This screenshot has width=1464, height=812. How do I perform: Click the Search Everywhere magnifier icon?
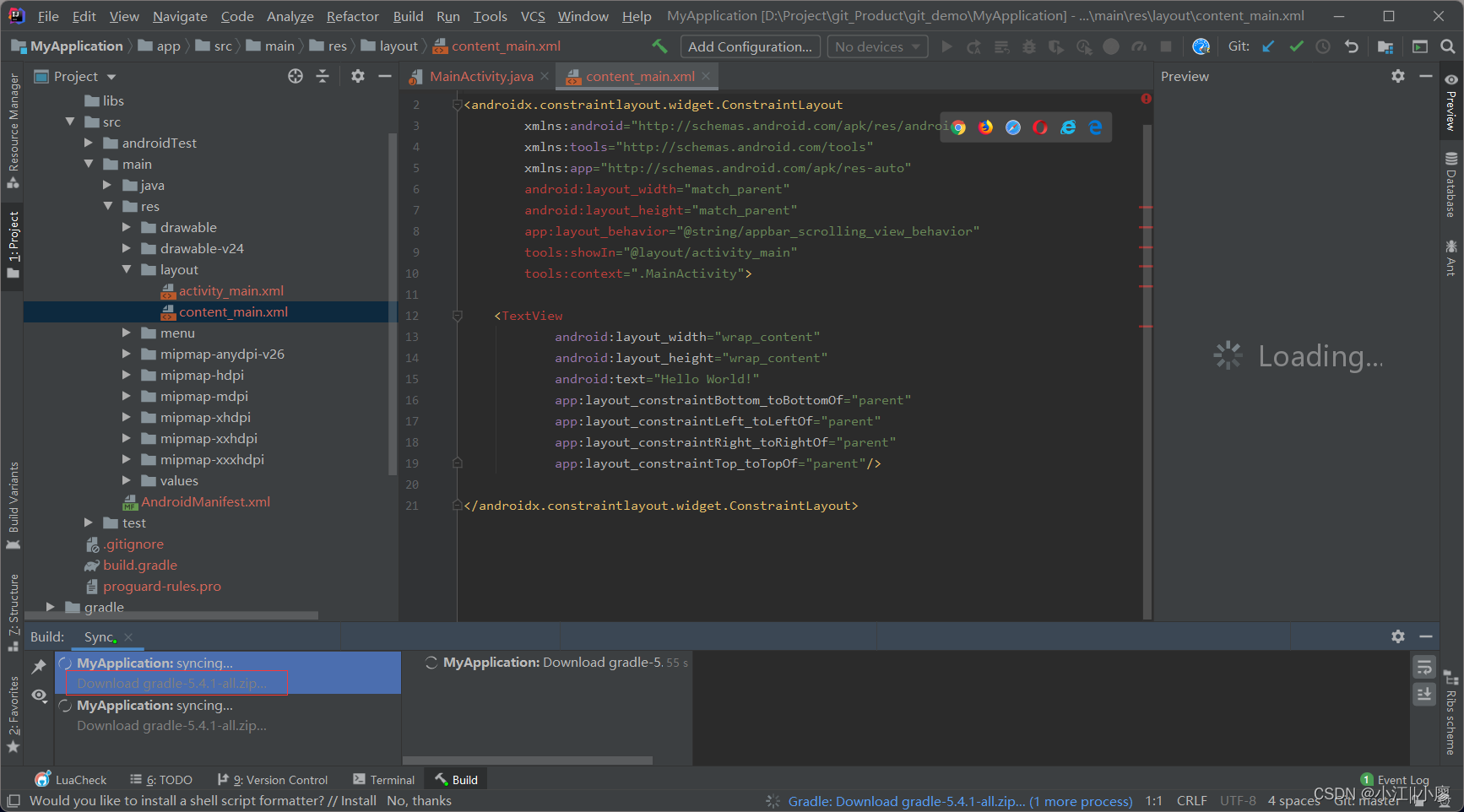[1447, 46]
